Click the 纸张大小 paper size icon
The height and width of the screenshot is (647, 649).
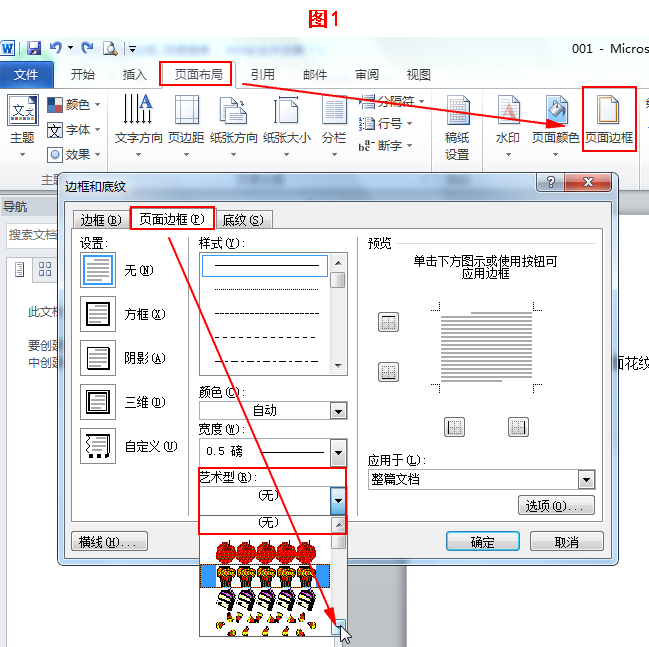(x=286, y=109)
